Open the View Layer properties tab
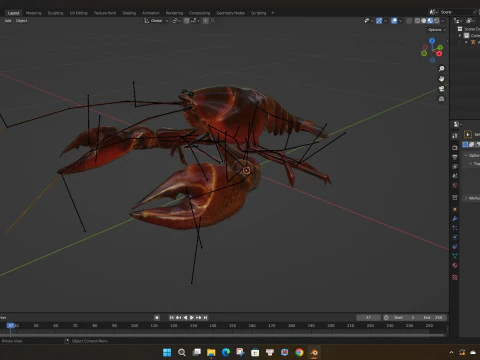This screenshot has width=480, height=360. pos(455,166)
